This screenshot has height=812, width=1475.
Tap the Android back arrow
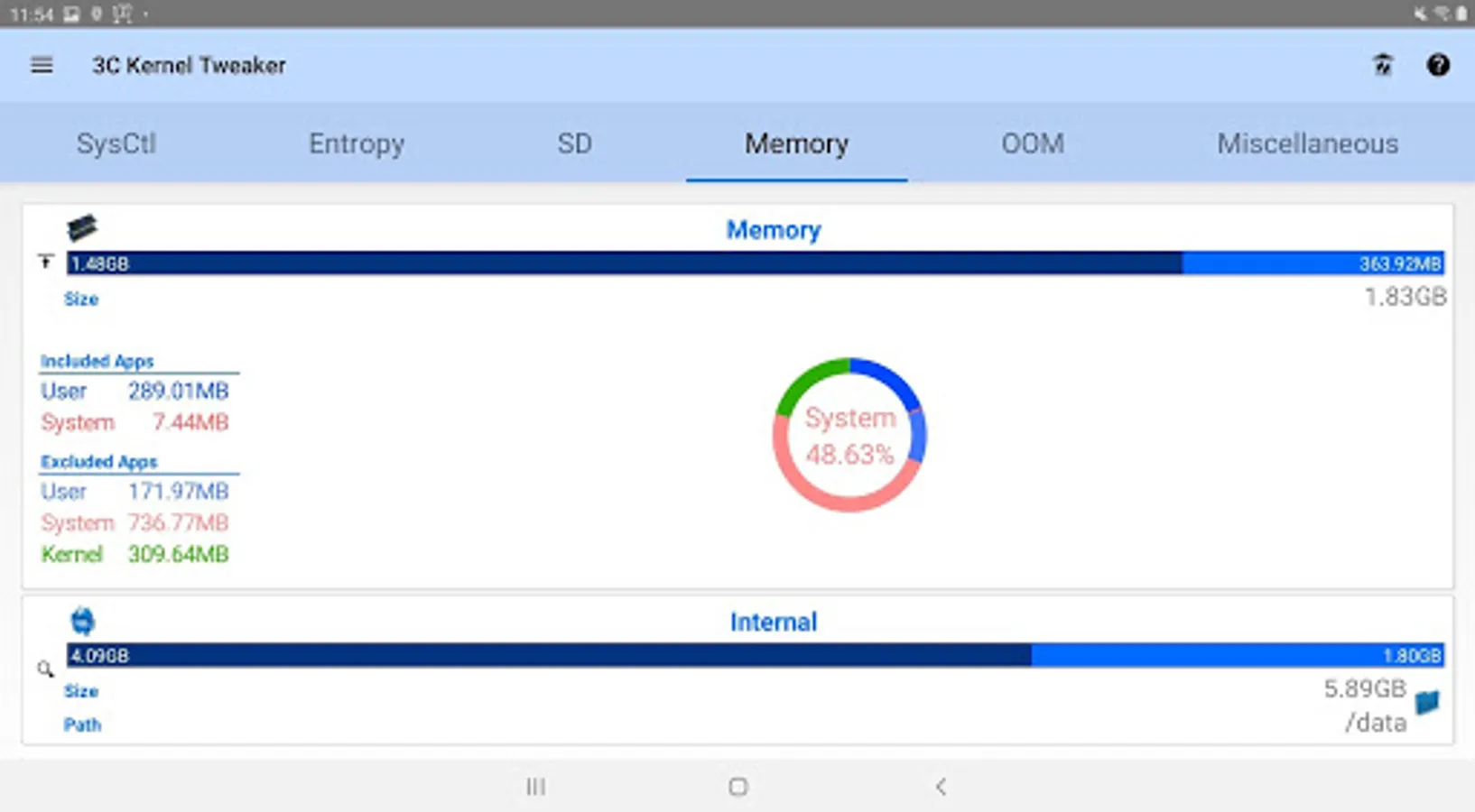pos(941,787)
